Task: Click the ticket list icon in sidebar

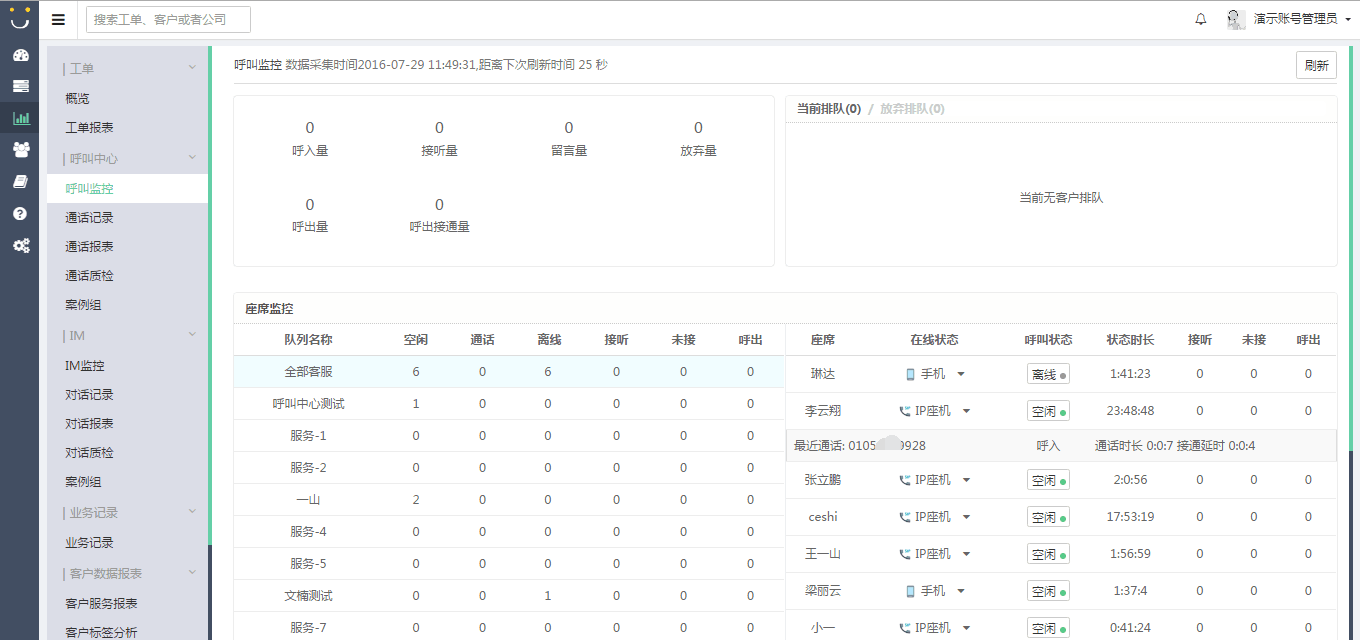Action: tap(20, 87)
